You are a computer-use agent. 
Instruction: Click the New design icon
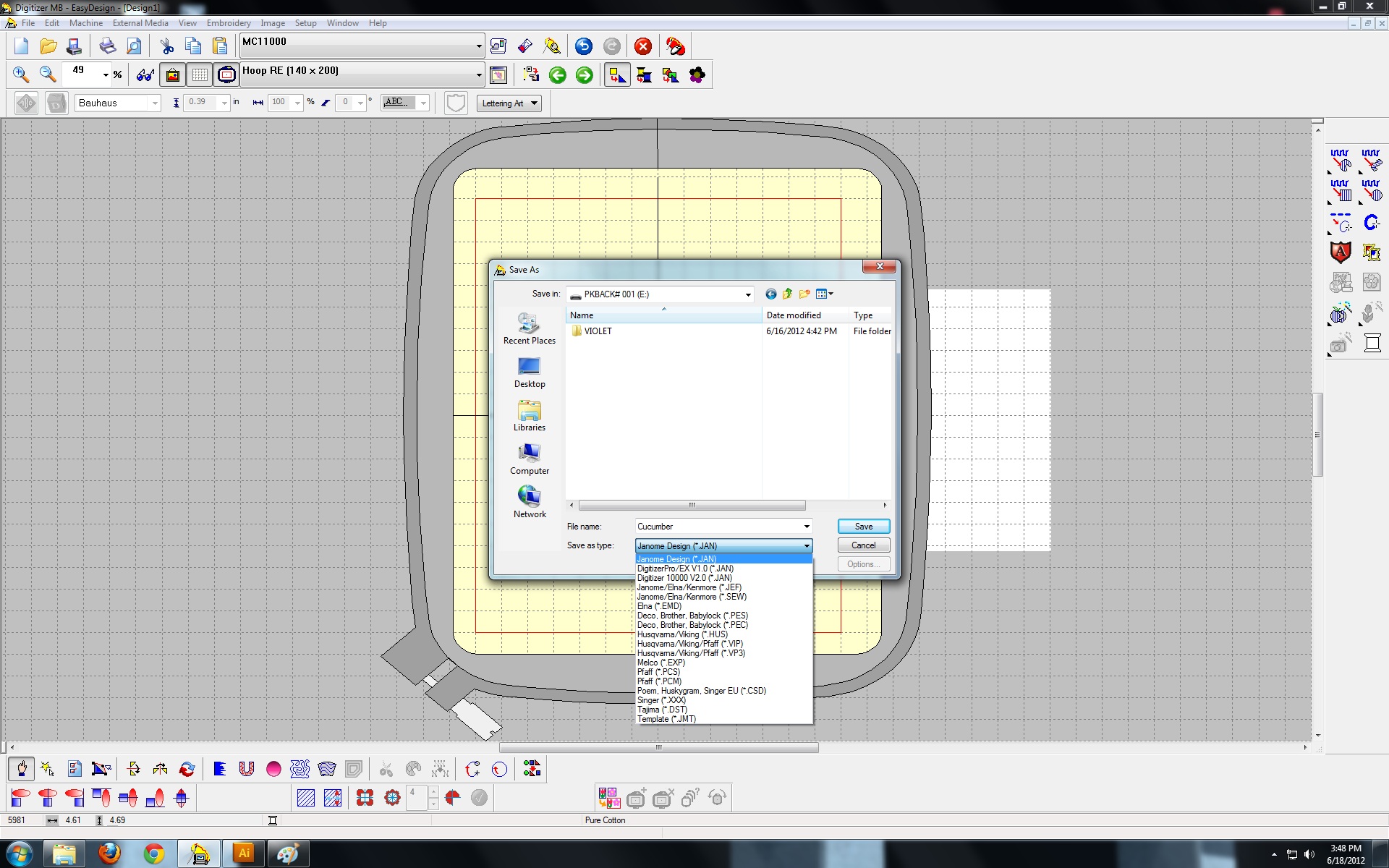tap(21, 47)
